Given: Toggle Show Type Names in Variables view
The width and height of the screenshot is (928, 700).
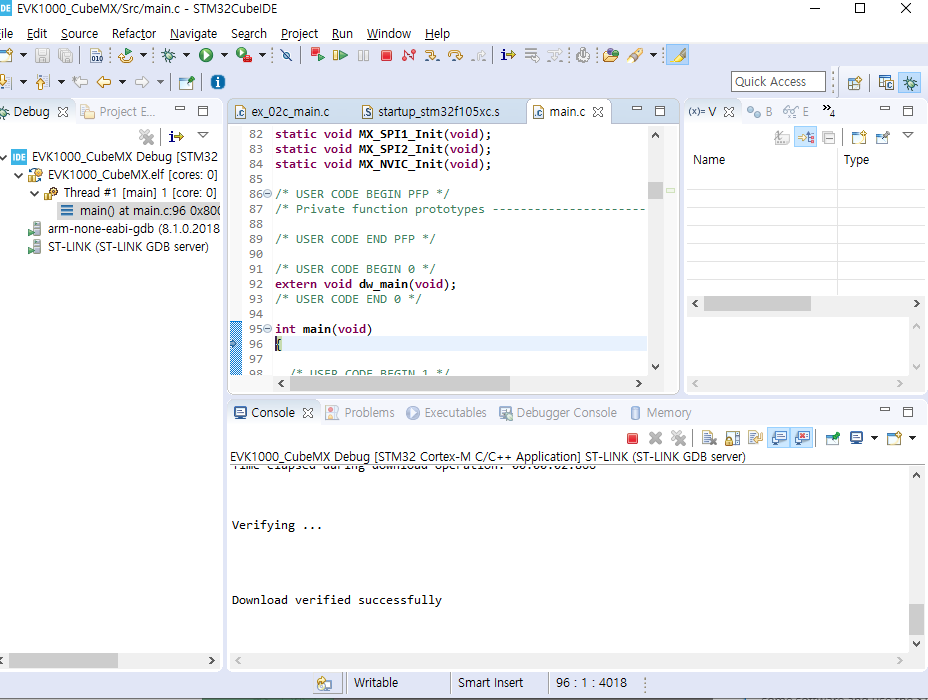Looking at the screenshot, I should pos(782,138).
